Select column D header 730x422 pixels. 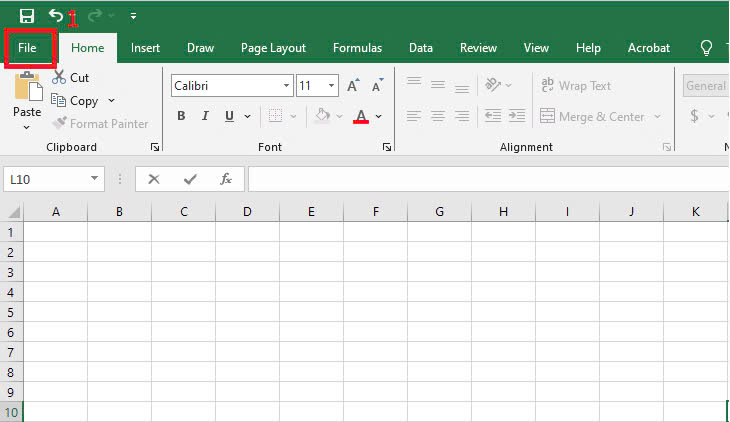pyautogui.click(x=247, y=212)
